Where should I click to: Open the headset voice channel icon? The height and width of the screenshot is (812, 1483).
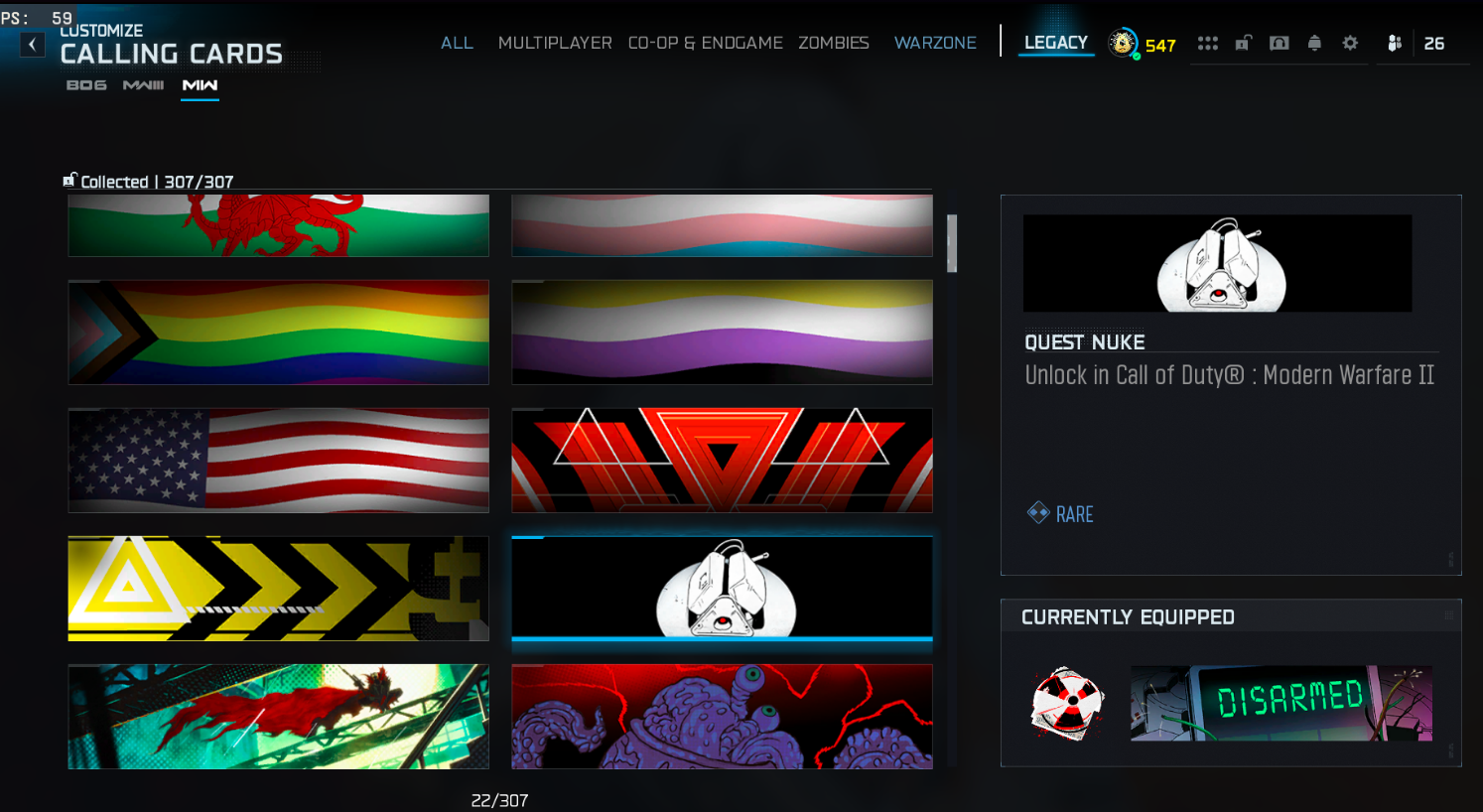[1279, 43]
